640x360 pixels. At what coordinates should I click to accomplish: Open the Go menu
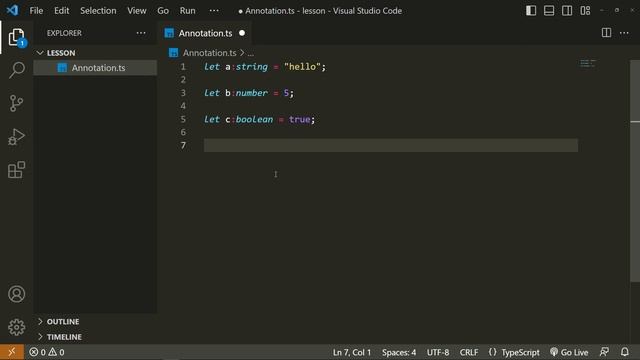click(x=163, y=11)
